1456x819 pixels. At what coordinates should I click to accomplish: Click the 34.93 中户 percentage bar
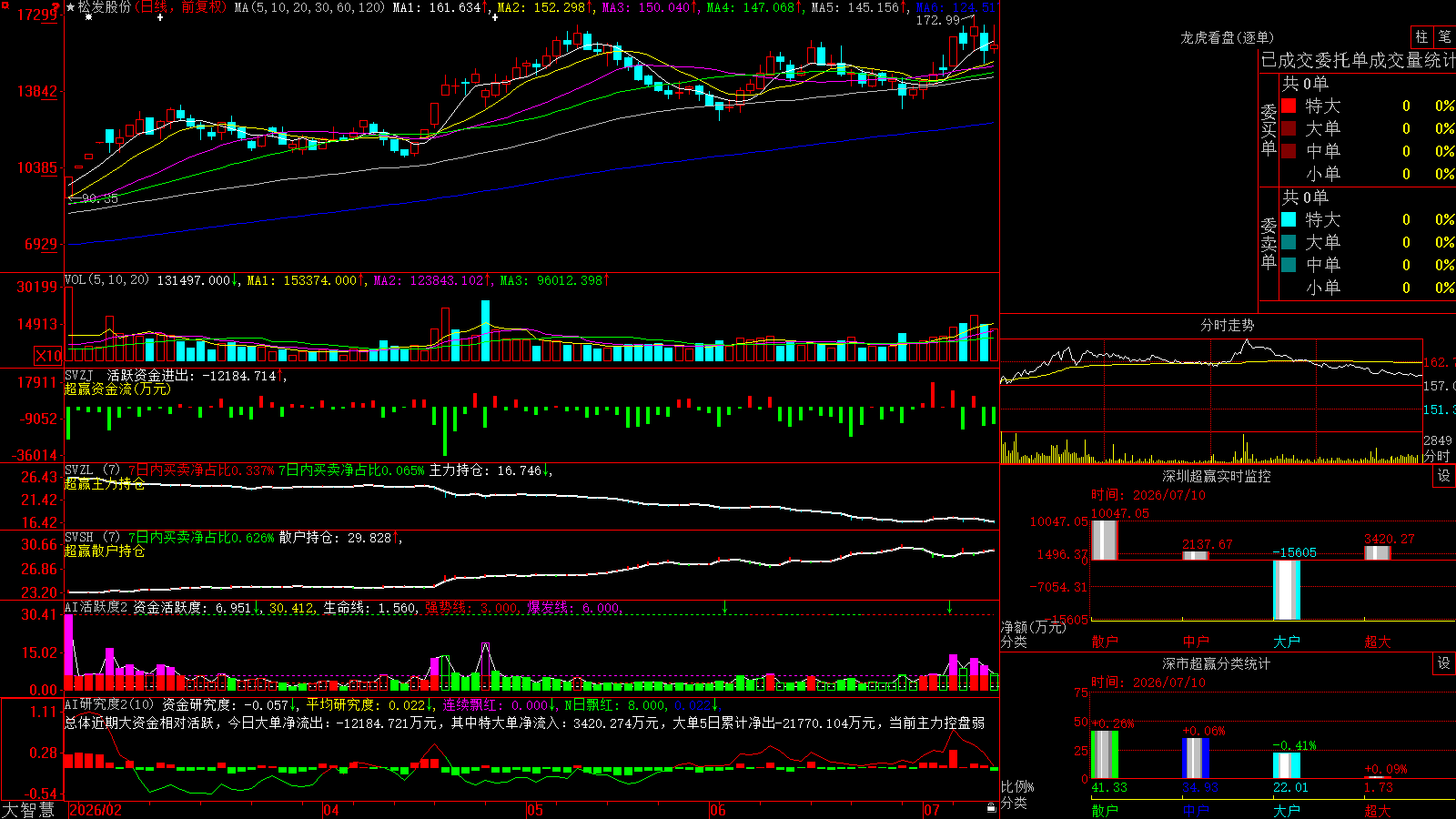coord(1196,758)
